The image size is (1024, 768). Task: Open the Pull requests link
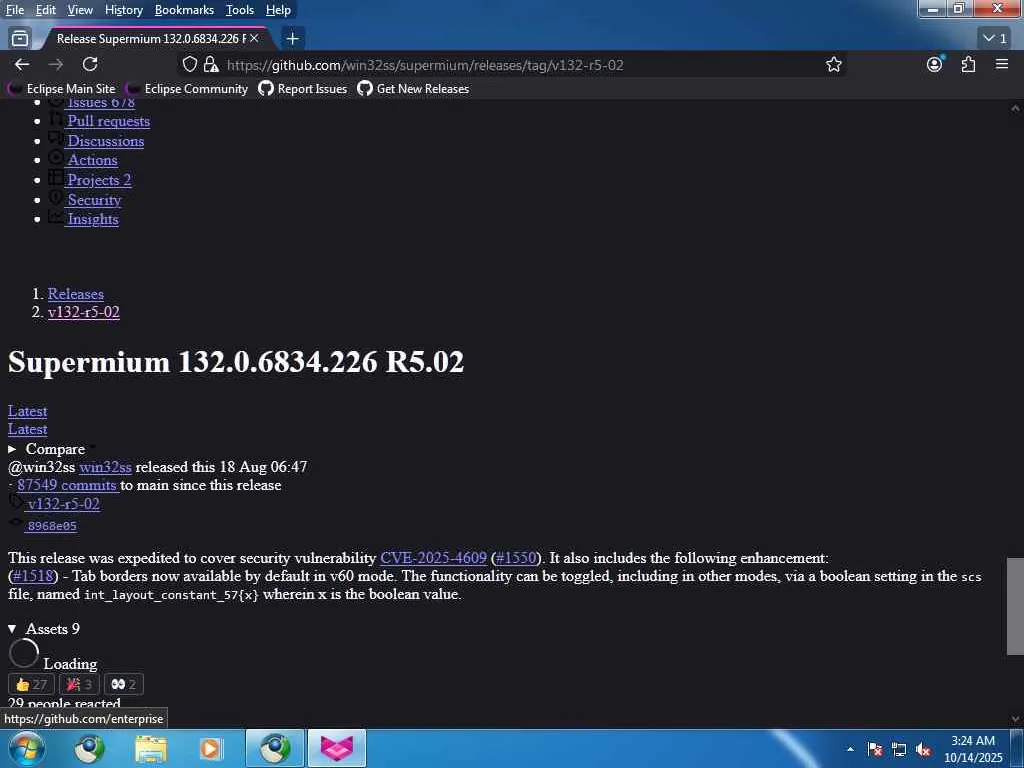pos(108,121)
